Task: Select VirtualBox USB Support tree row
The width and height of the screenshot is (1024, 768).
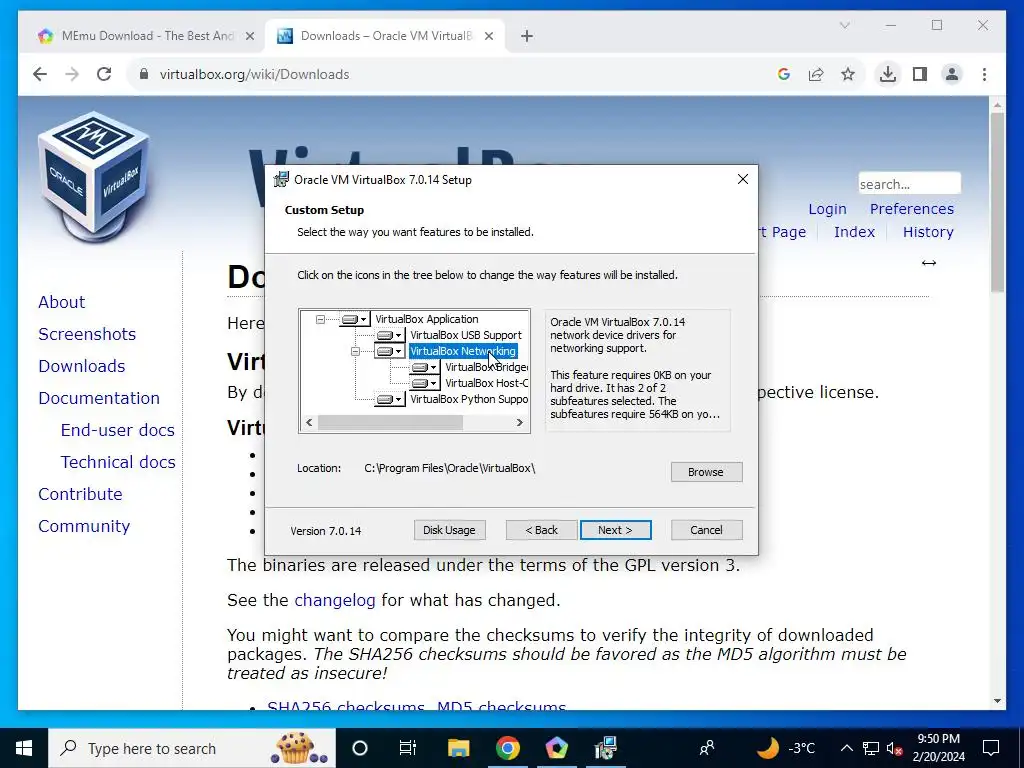Action: (x=466, y=335)
